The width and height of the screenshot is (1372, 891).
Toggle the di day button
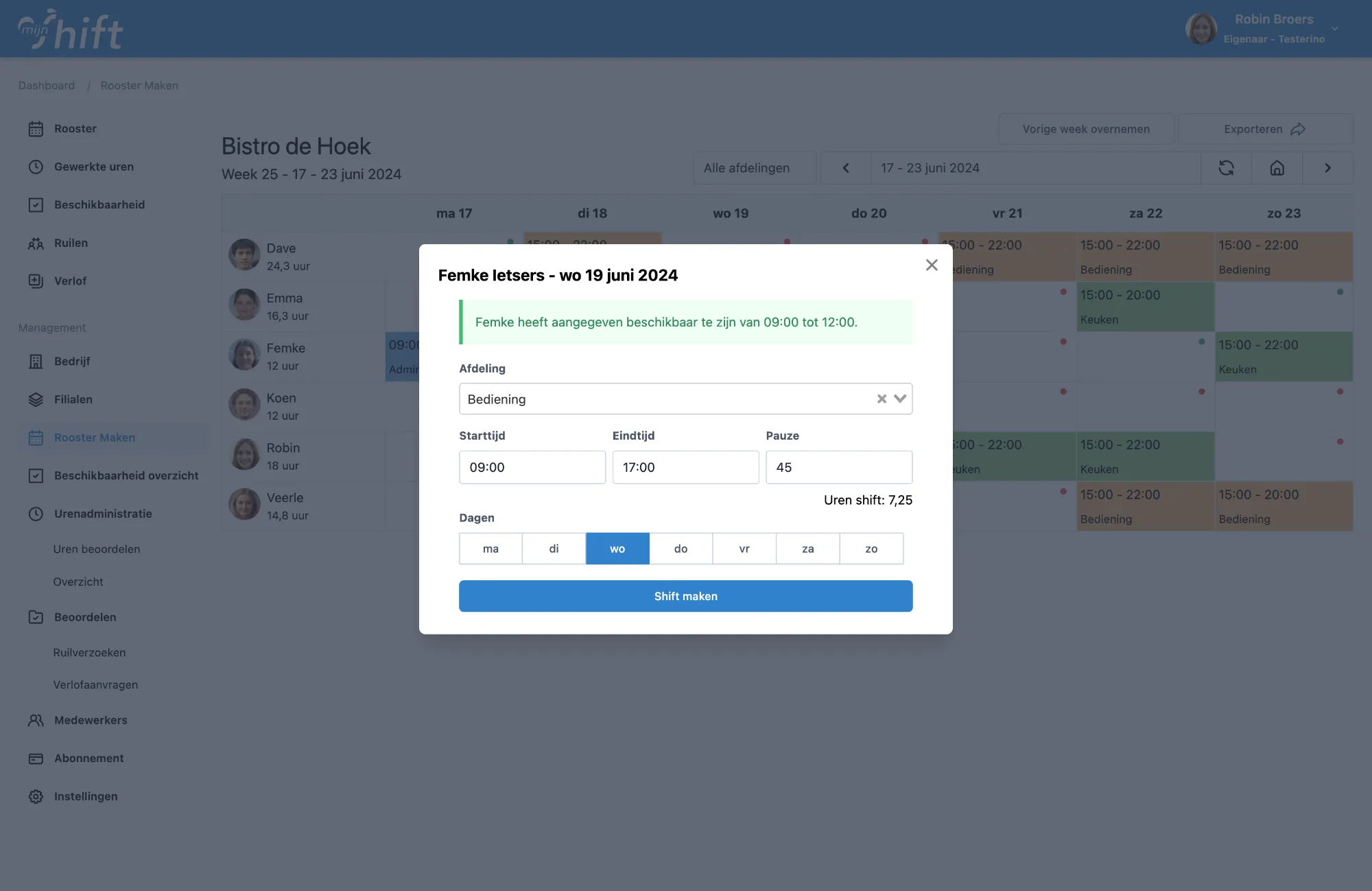[554, 549]
